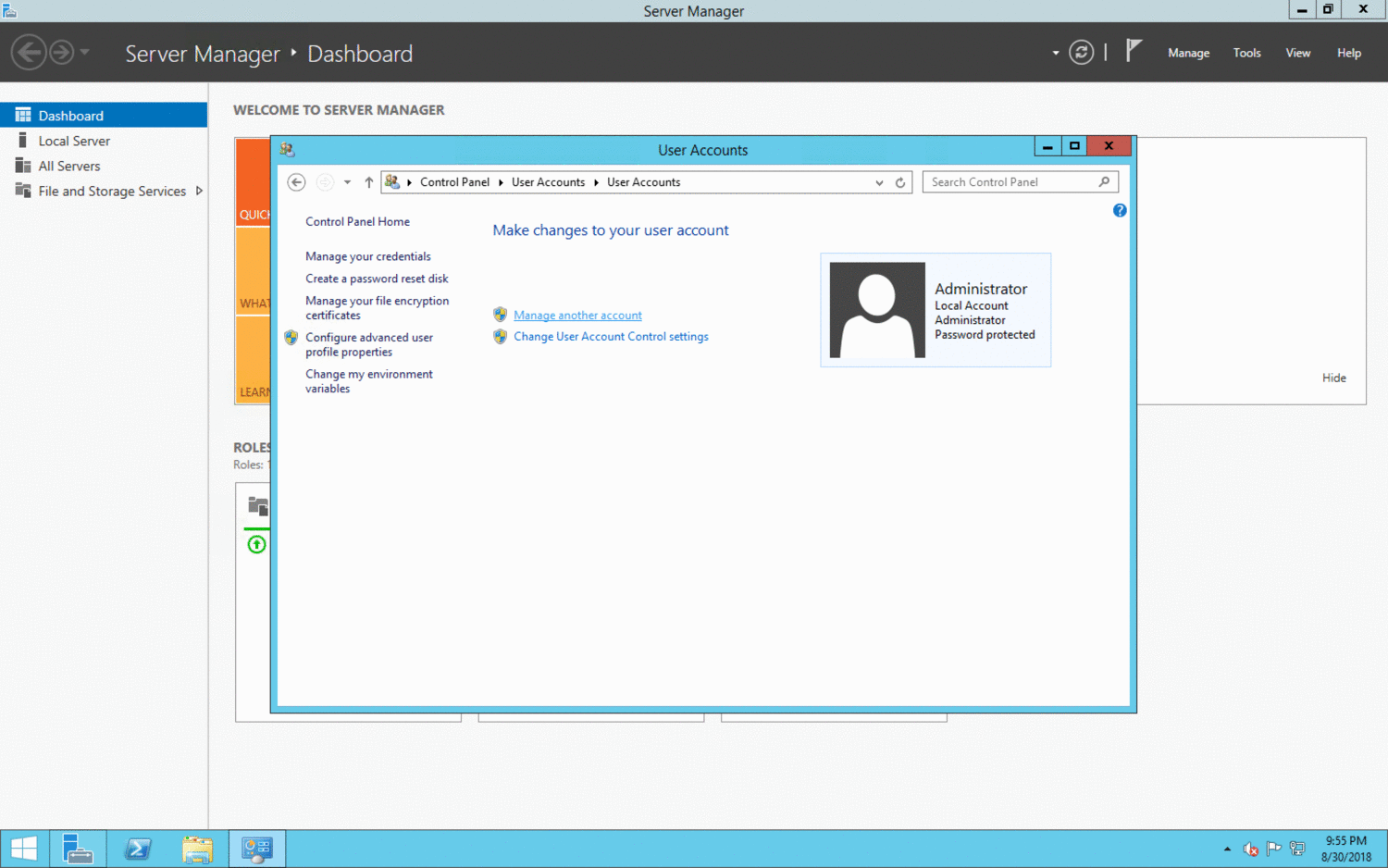Image resolution: width=1388 pixels, height=868 pixels.
Task: Open address bar previous locations dropdown
Action: pos(879,182)
